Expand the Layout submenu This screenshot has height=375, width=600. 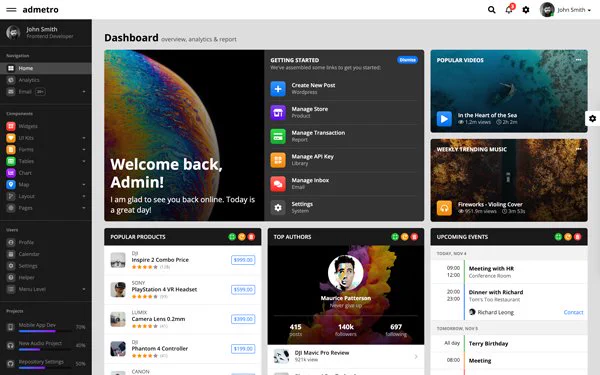tap(84, 196)
